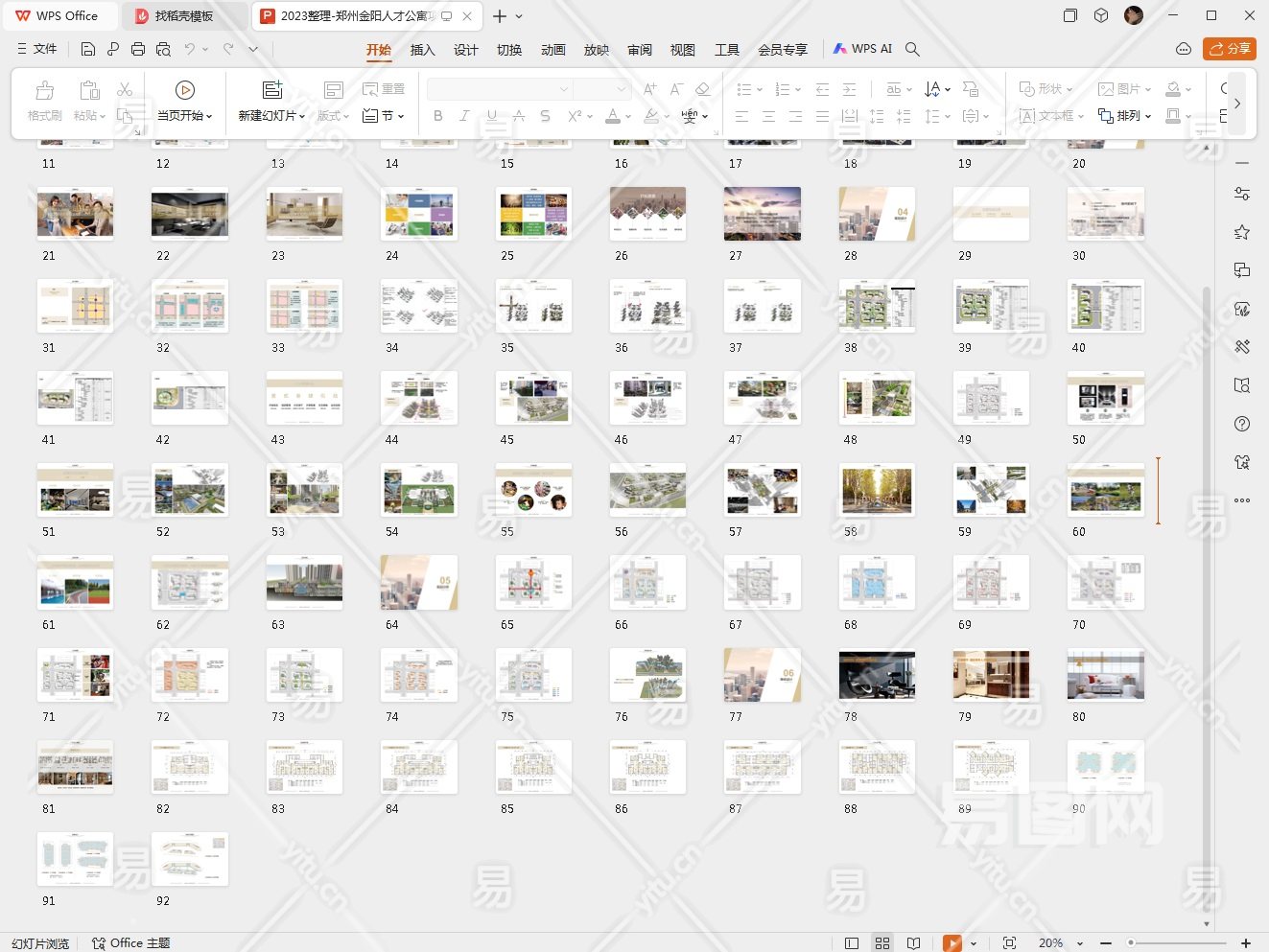Click the save icon in quick access bar
1269x952 pixels.
88,49
